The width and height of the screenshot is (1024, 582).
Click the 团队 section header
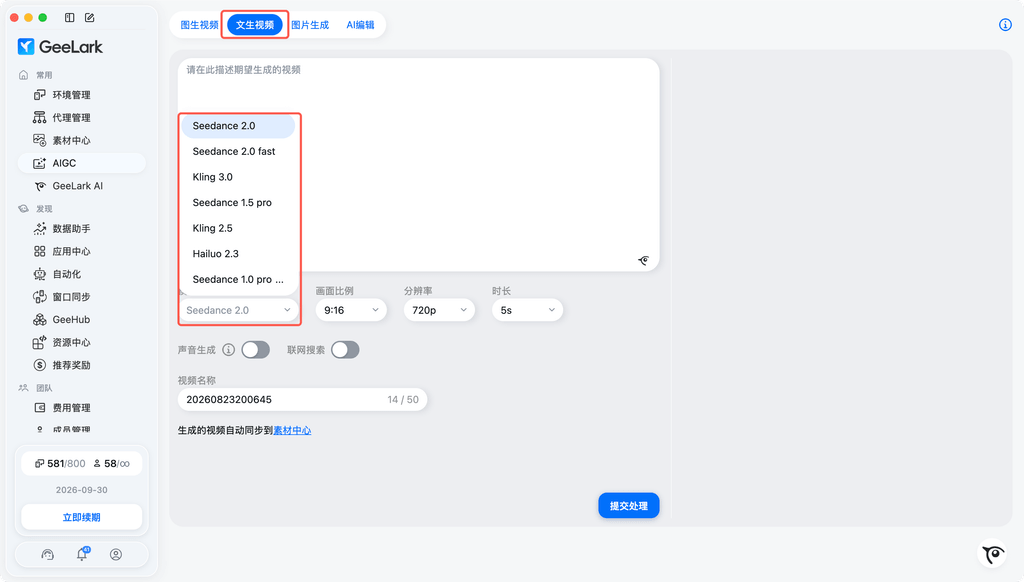point(44,388)
